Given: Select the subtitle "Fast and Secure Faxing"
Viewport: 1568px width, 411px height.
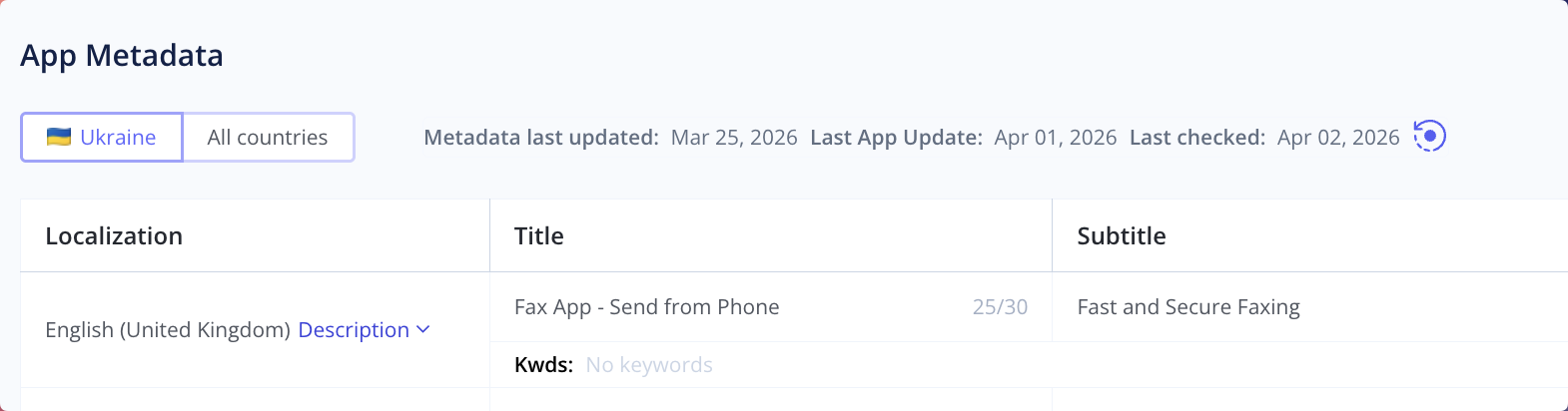Looking at the screenshot, I should (x=1188, y=306).
